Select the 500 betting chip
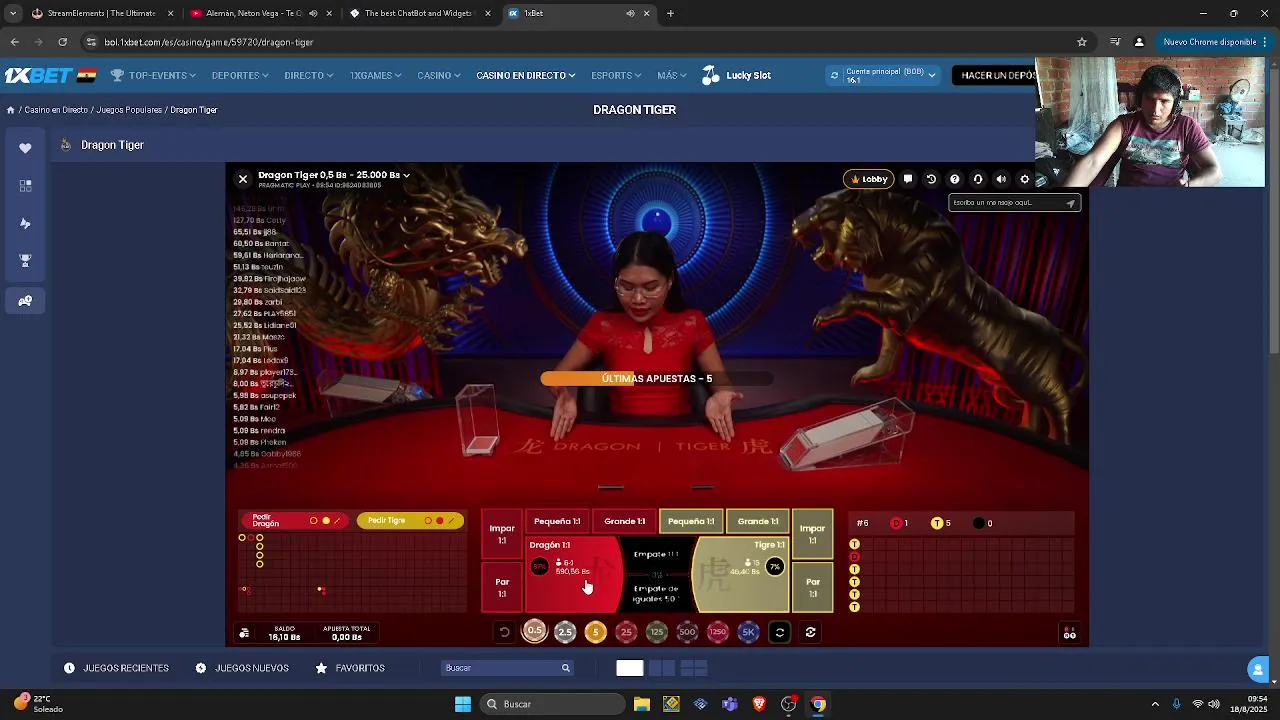Image resolution: width=1280 pixels, height=720 pixels. [x=687, y=632]
